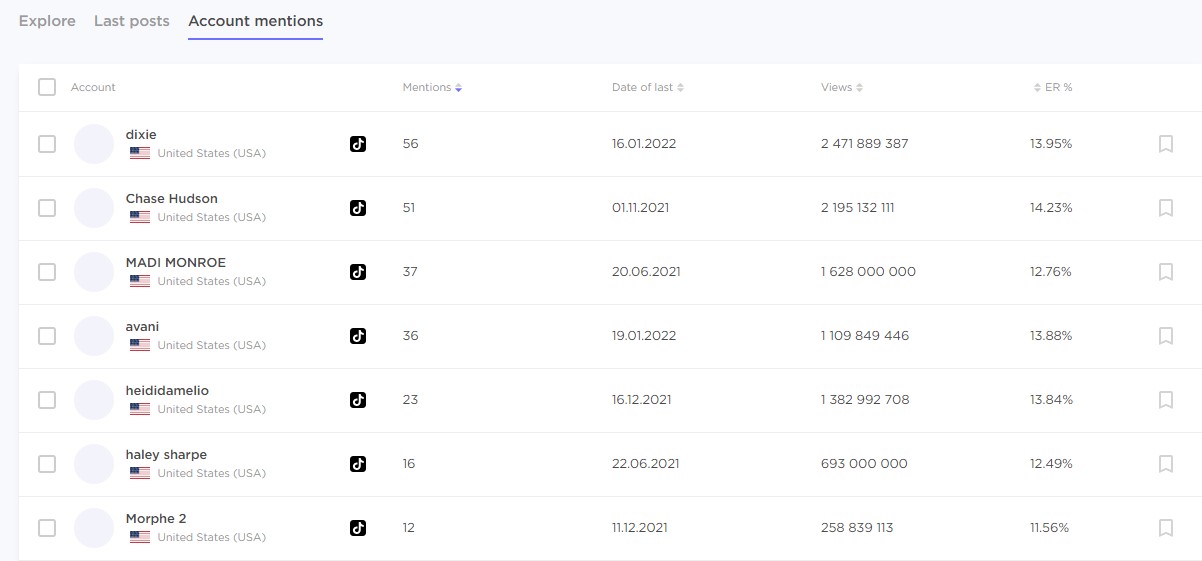Open the MADI MONROE account link
The image size is (1202, 561).
click(175, 263)
